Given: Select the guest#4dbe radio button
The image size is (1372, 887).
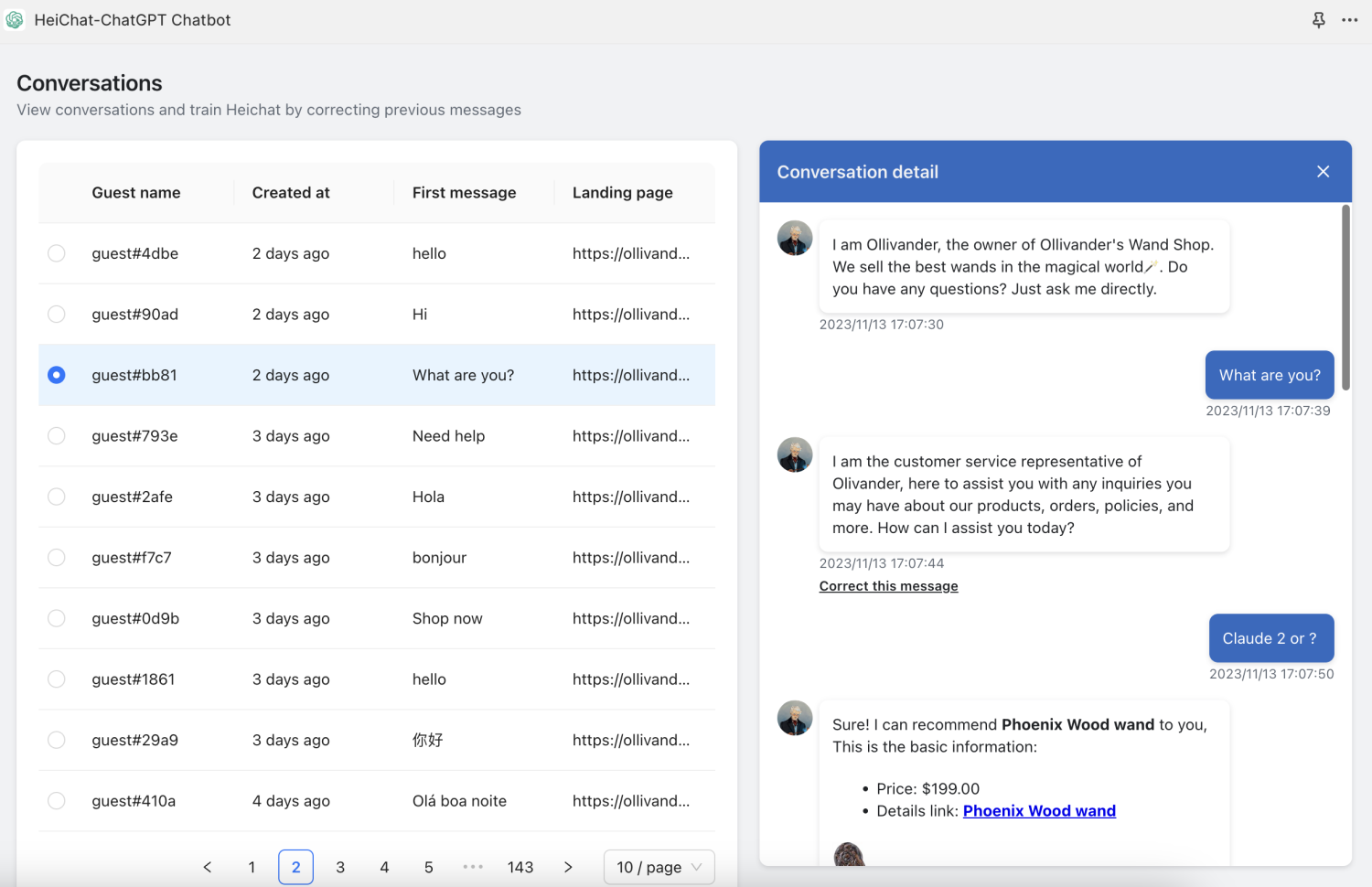Looking at the screenshot, I should click(x=57, y=253).
